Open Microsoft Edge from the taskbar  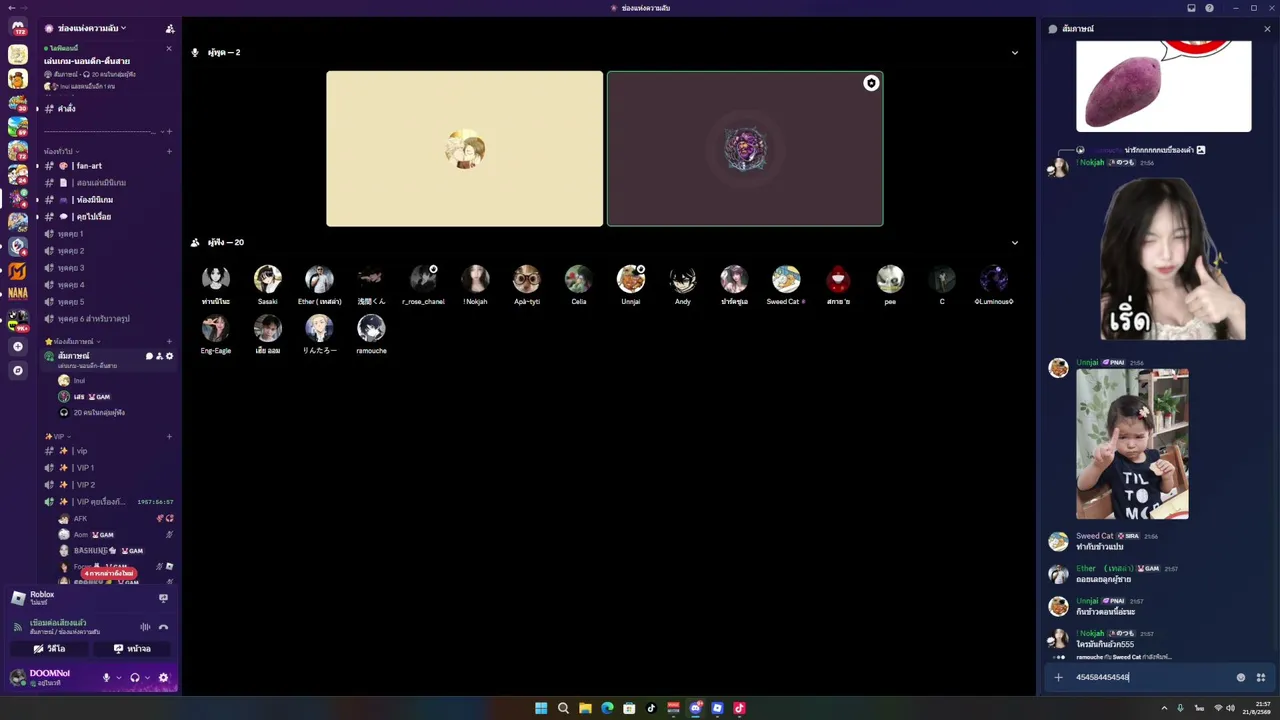pyautogui.click(x=607, y=708)
